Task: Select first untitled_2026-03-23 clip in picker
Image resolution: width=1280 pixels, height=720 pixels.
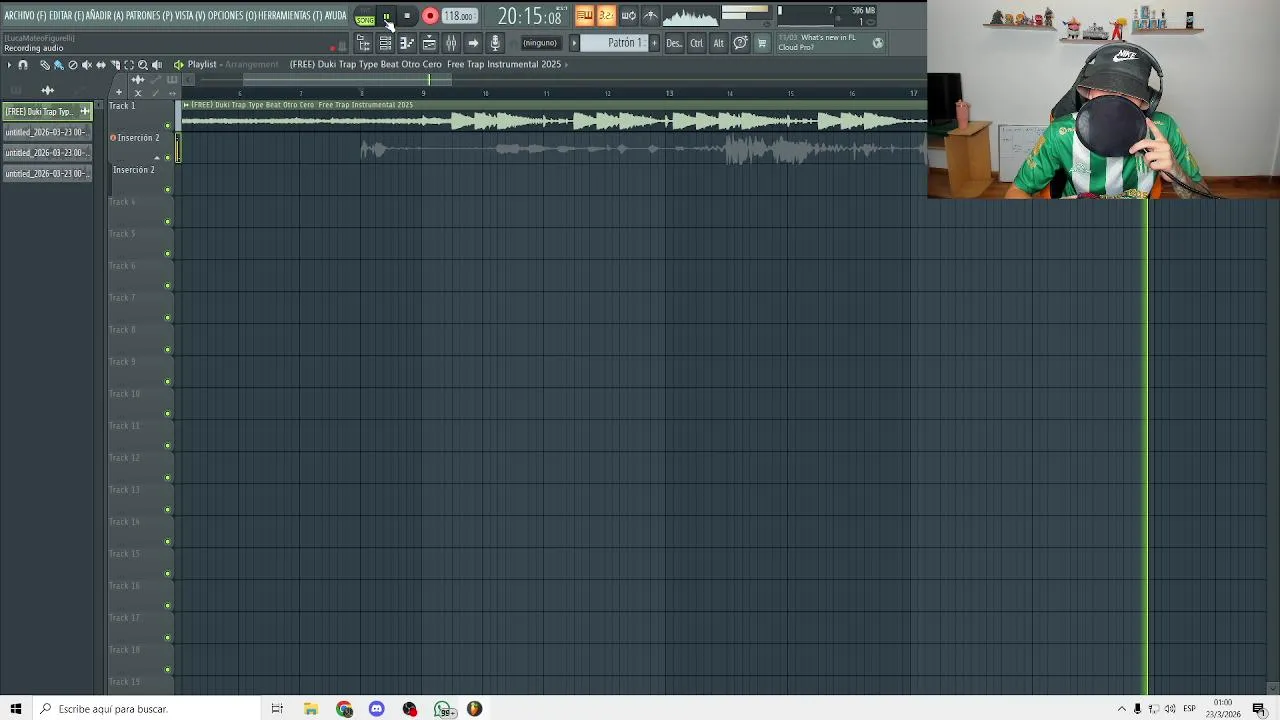Action: click(46, 132)
